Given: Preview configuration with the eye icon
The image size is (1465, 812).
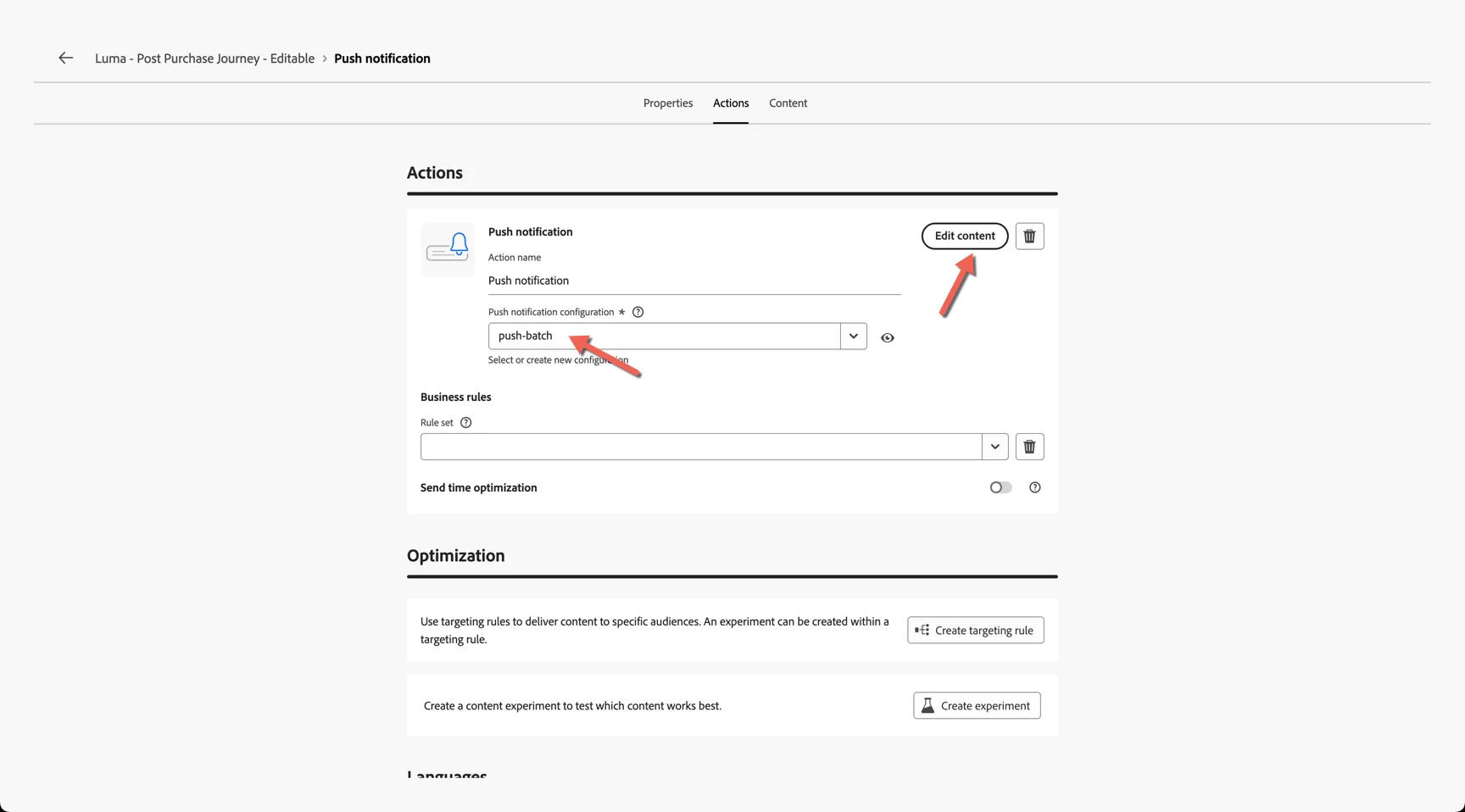Looking at the screenshot, I should coord(888,337).
